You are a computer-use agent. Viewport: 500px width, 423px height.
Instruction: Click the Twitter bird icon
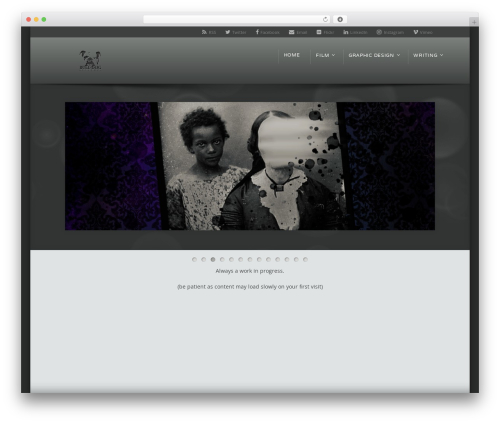228,32
